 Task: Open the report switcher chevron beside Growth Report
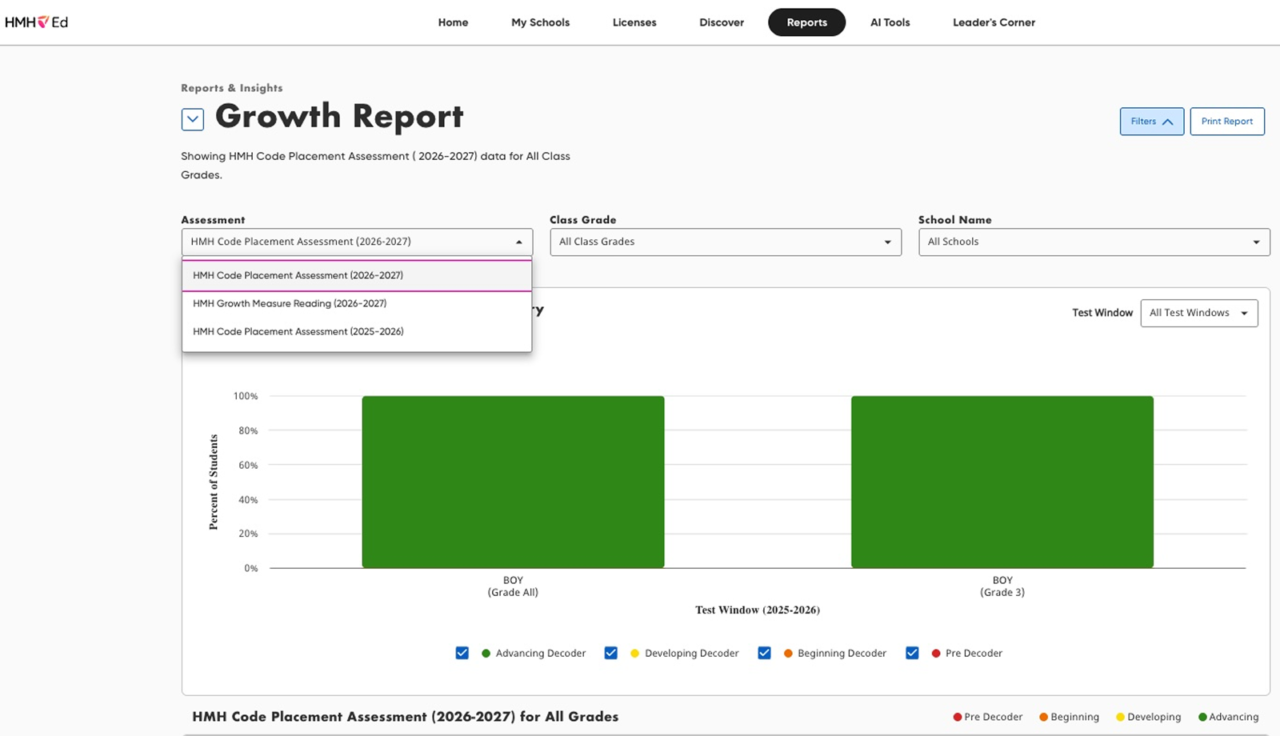pos(193,119)
